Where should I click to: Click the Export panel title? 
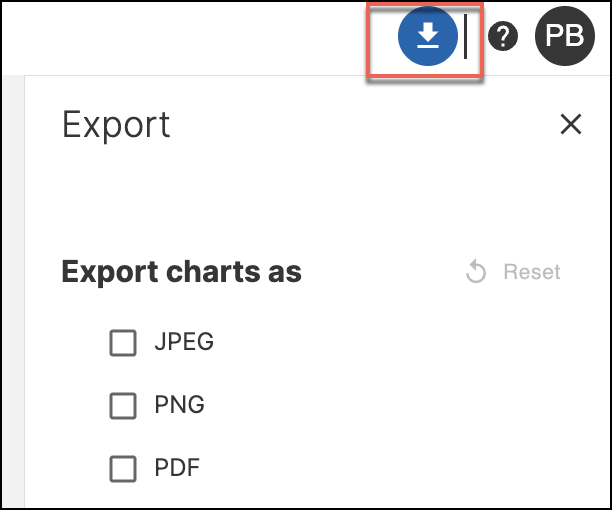116,125
